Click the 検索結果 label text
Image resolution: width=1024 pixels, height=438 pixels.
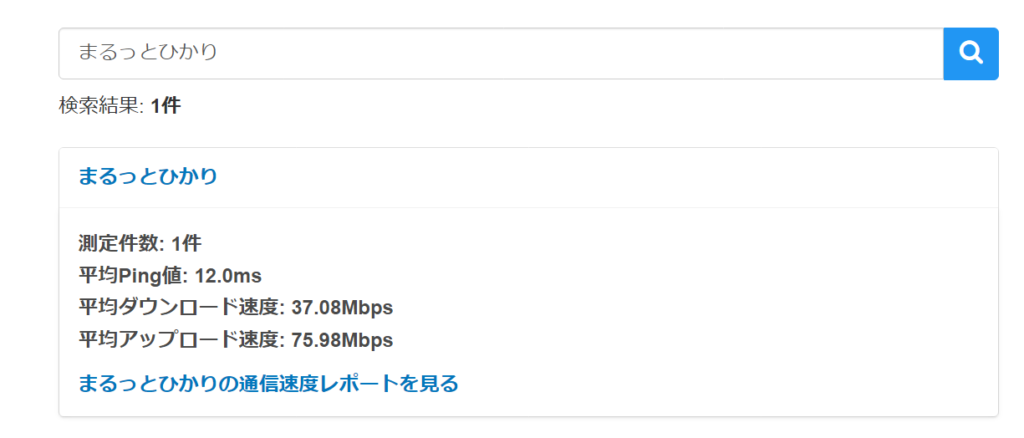click(x=101, y=105)
